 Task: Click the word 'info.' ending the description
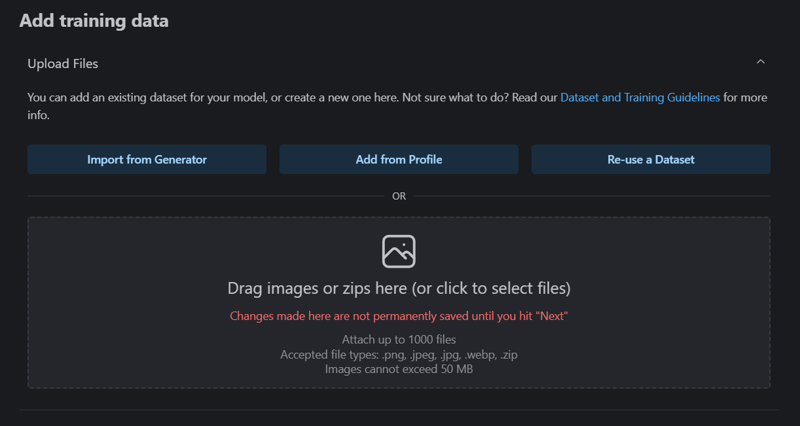click(x=38, y=115)
